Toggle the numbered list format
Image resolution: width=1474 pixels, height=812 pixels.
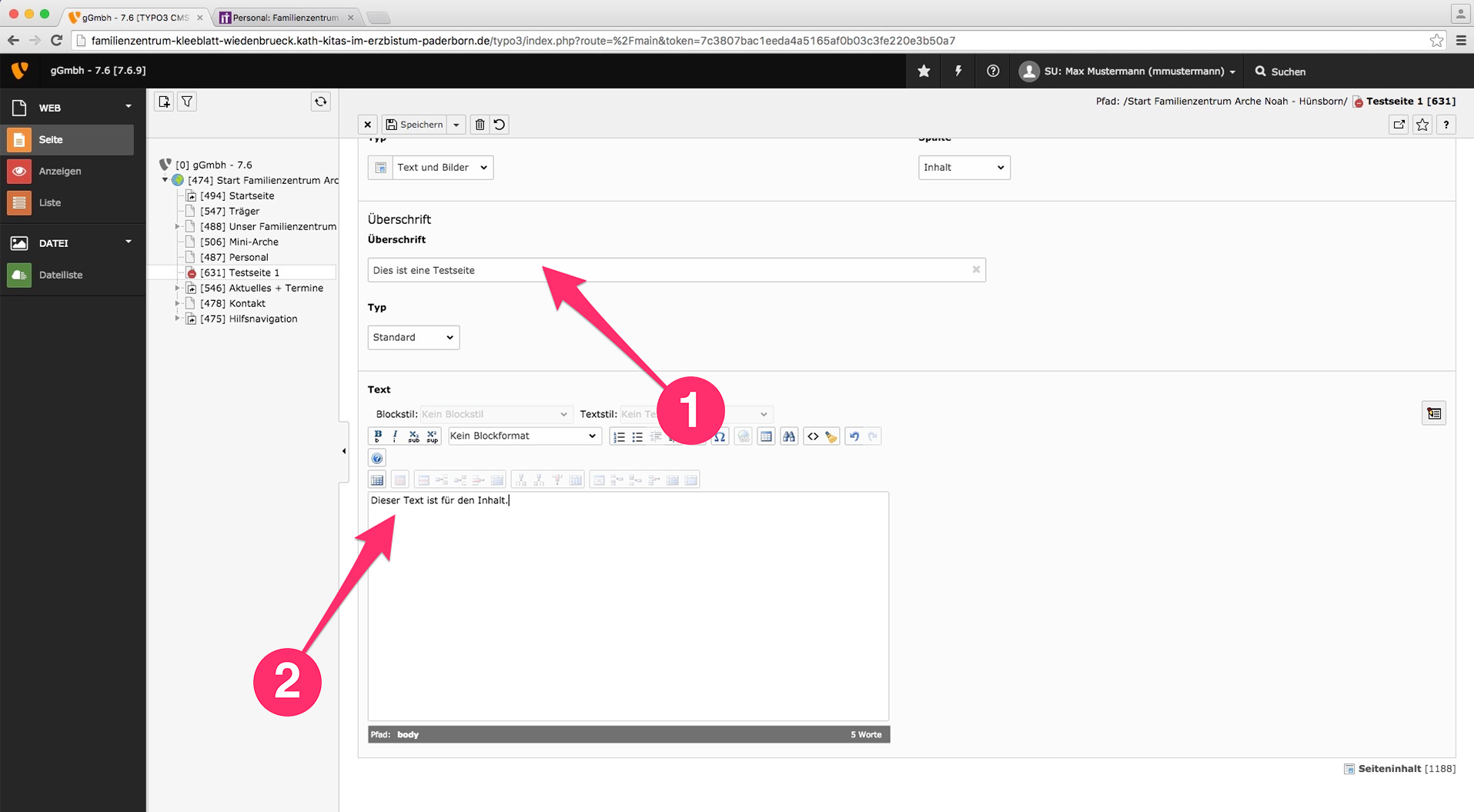tap(619, 436)
